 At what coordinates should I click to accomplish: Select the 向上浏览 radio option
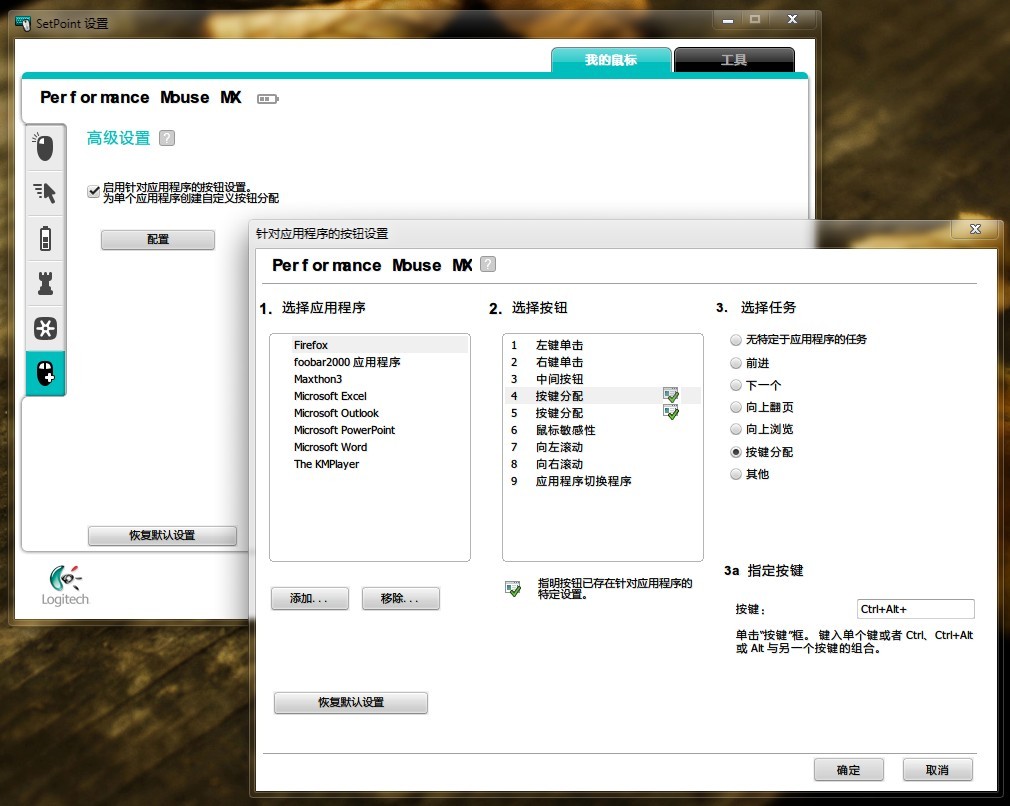point(736,429)
